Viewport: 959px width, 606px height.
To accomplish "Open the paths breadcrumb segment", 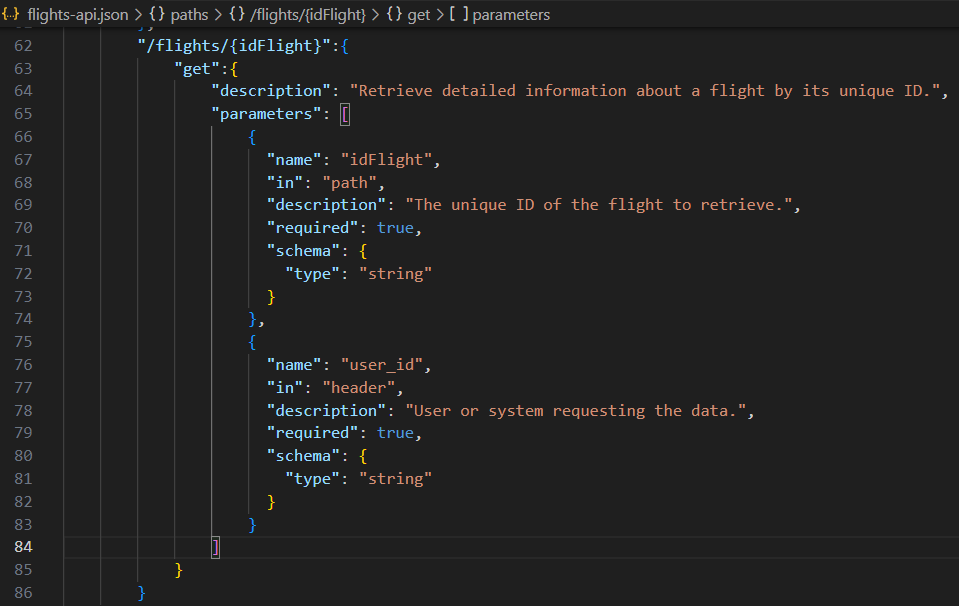I will [x=189, y=15].
